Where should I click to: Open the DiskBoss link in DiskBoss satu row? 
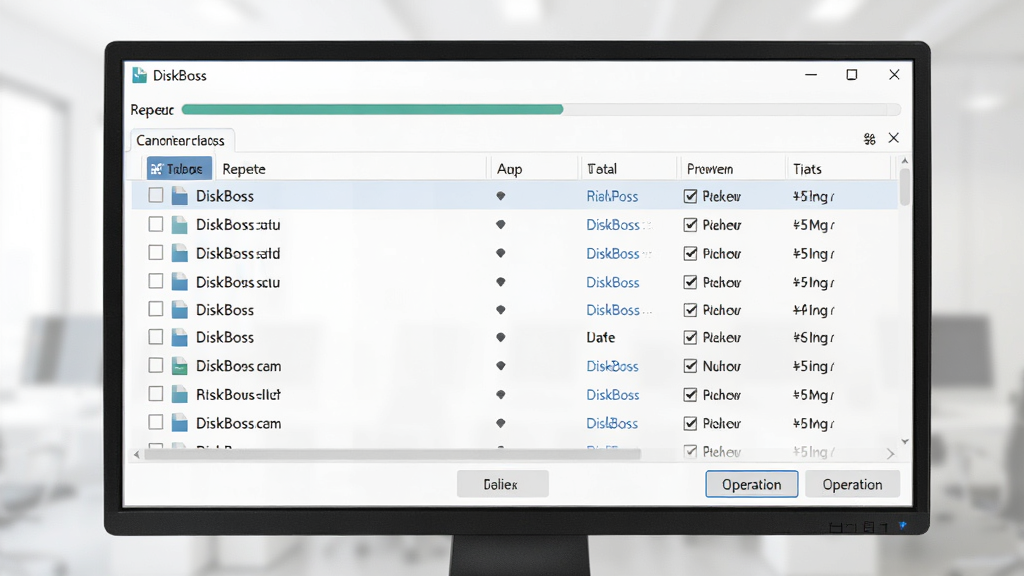pos(613,225)
